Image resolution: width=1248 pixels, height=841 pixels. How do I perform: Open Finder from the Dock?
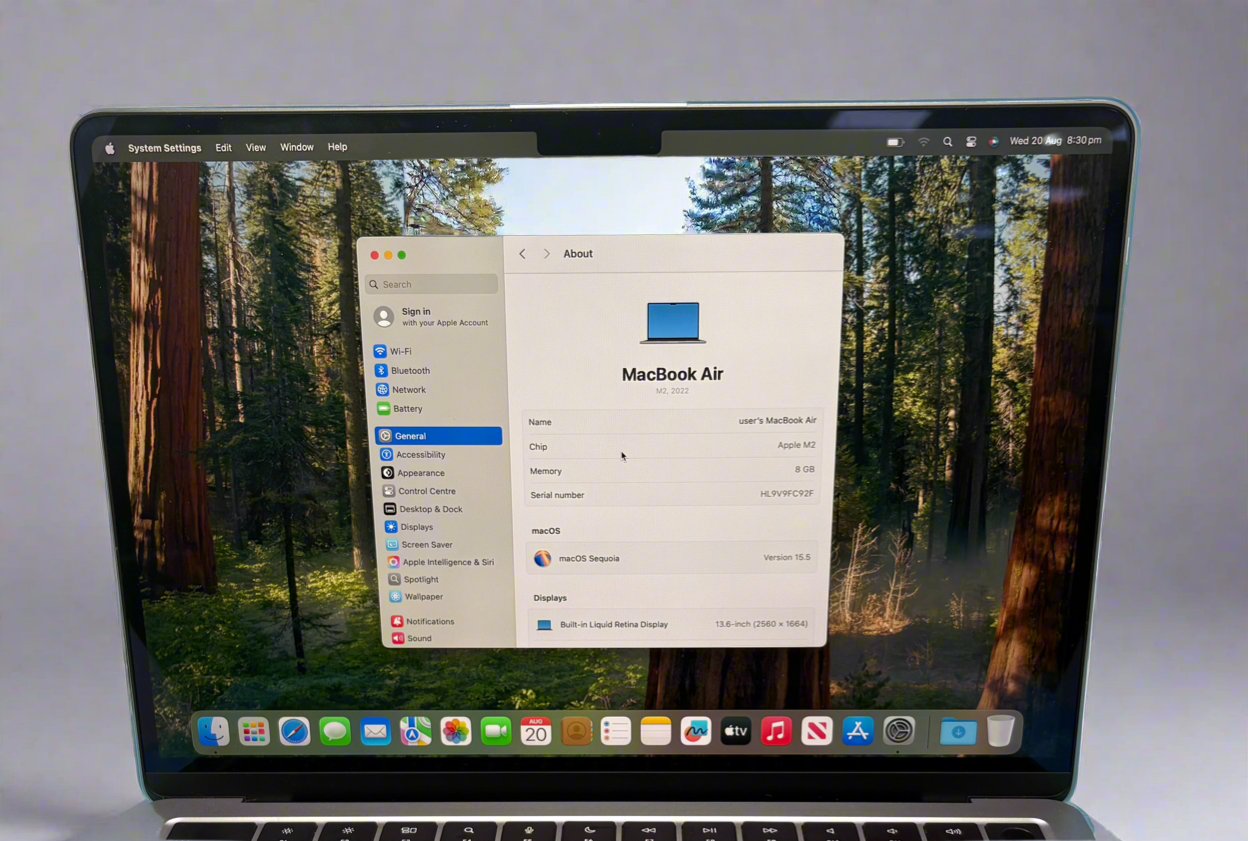coord(213,732)
